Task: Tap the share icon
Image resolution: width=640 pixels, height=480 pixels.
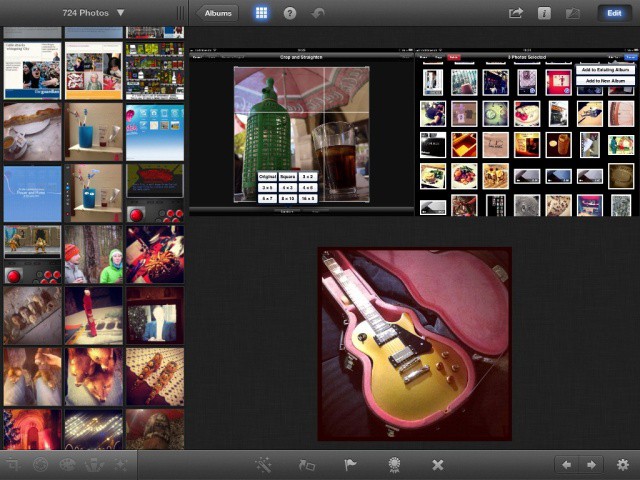Action: click(x=516, y=13)
